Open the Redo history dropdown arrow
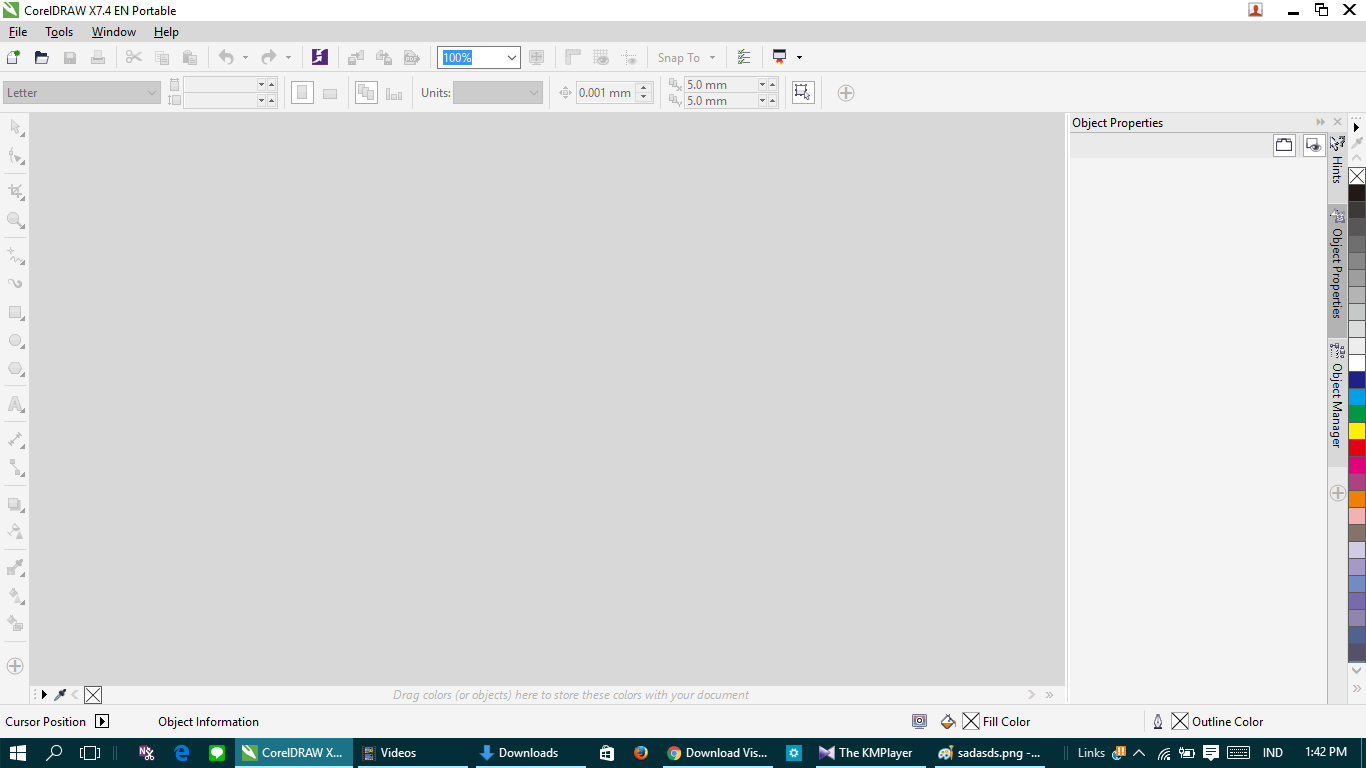1366x768 pixels. [x=288, y=58]
